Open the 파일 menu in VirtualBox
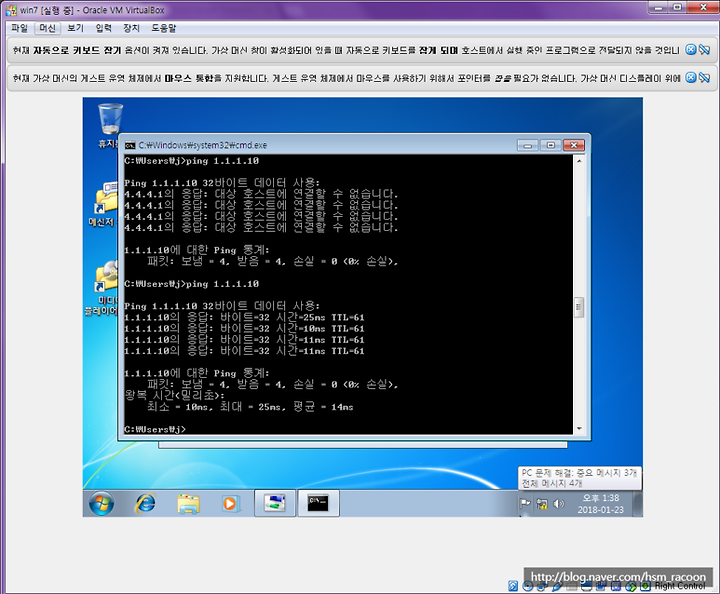Screen dimensions: 720x594 pos(19,28)
